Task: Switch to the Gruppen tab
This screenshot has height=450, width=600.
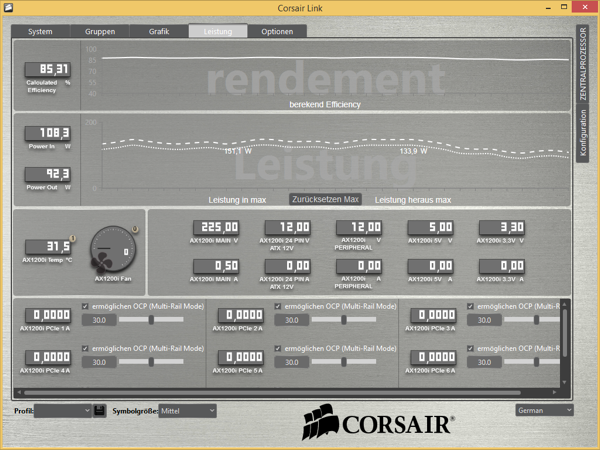Action: coord(100,31)
